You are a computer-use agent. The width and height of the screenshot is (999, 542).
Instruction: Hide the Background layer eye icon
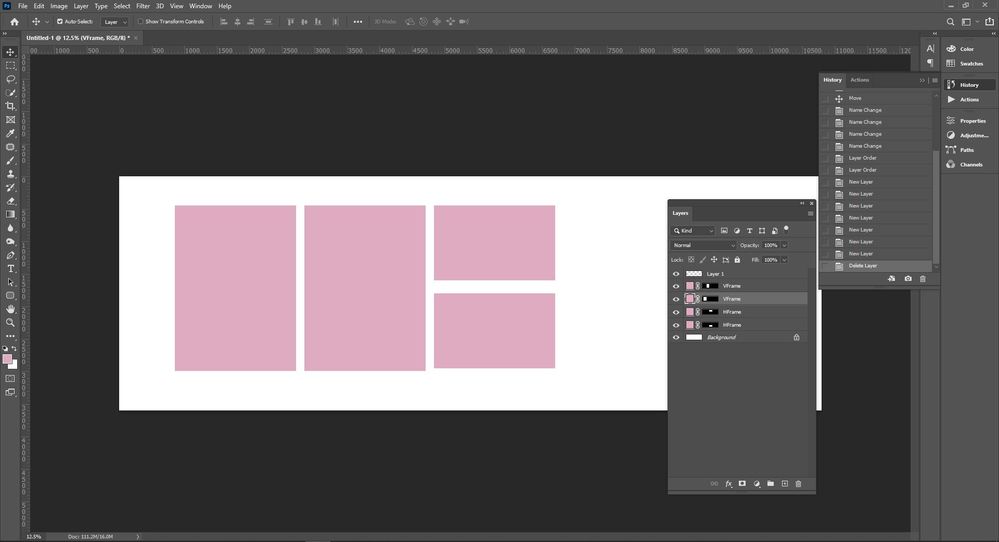[676, 338]
